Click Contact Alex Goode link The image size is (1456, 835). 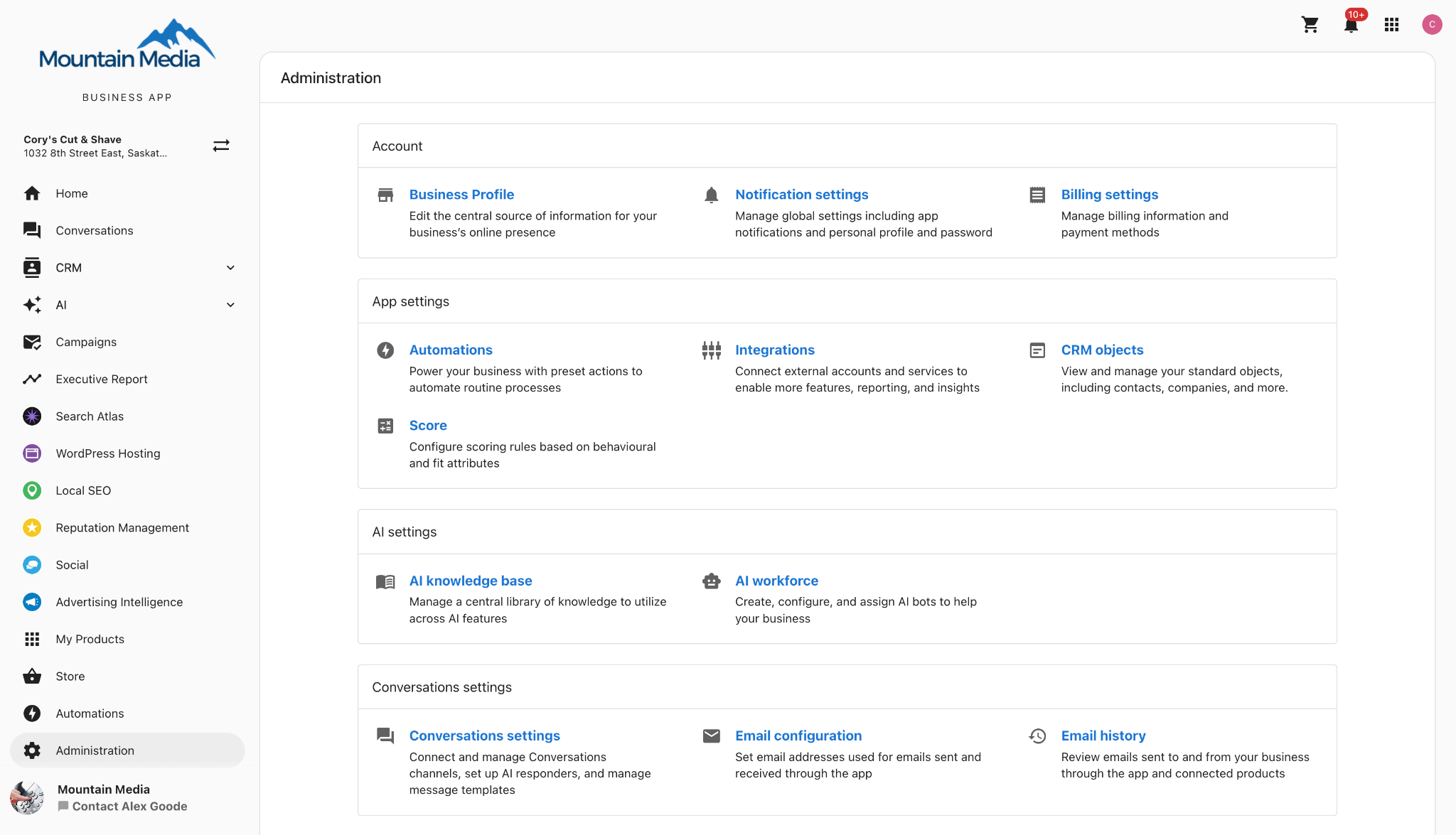[129, 807]
